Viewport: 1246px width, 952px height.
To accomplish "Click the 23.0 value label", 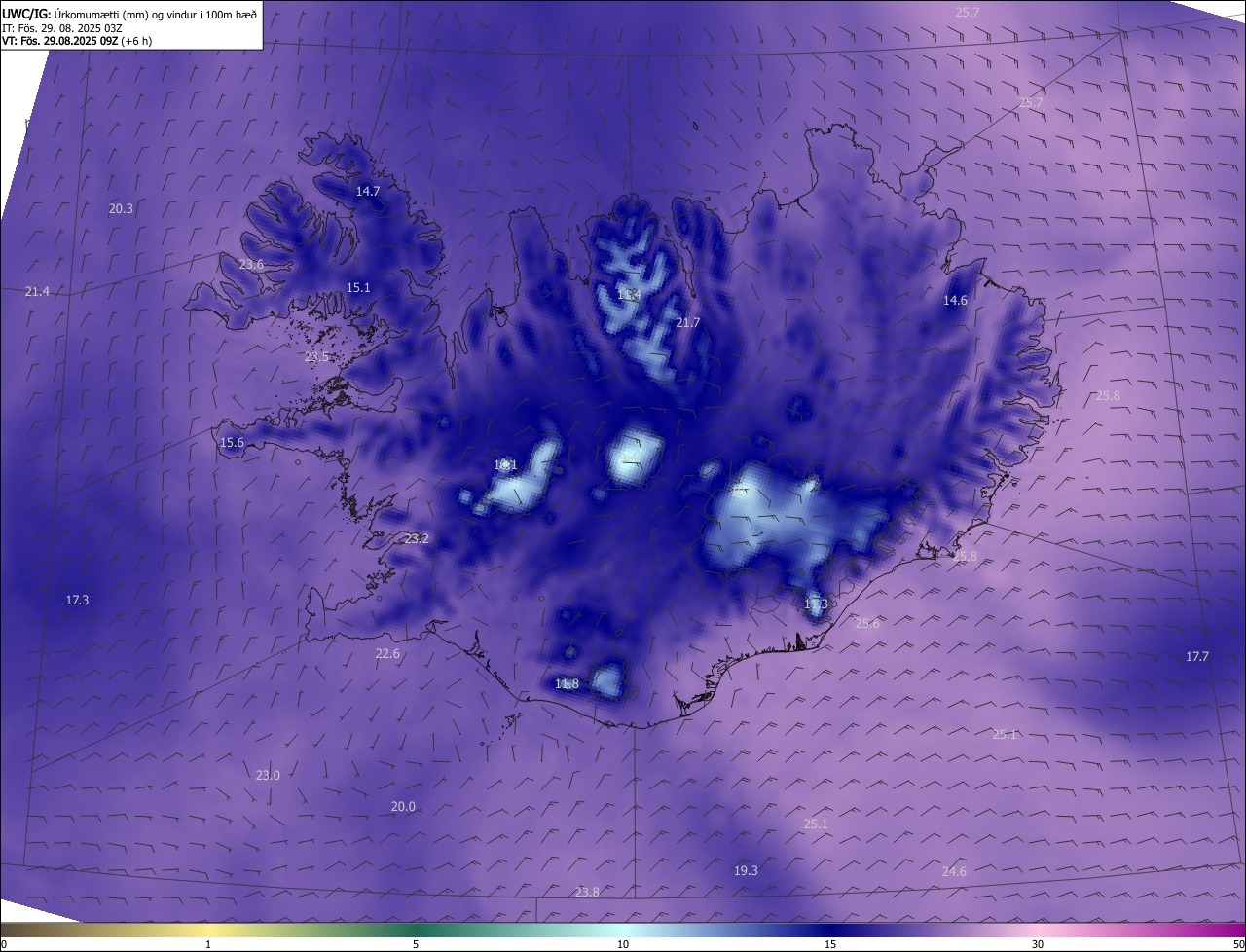I will click(x=268, y=775).
